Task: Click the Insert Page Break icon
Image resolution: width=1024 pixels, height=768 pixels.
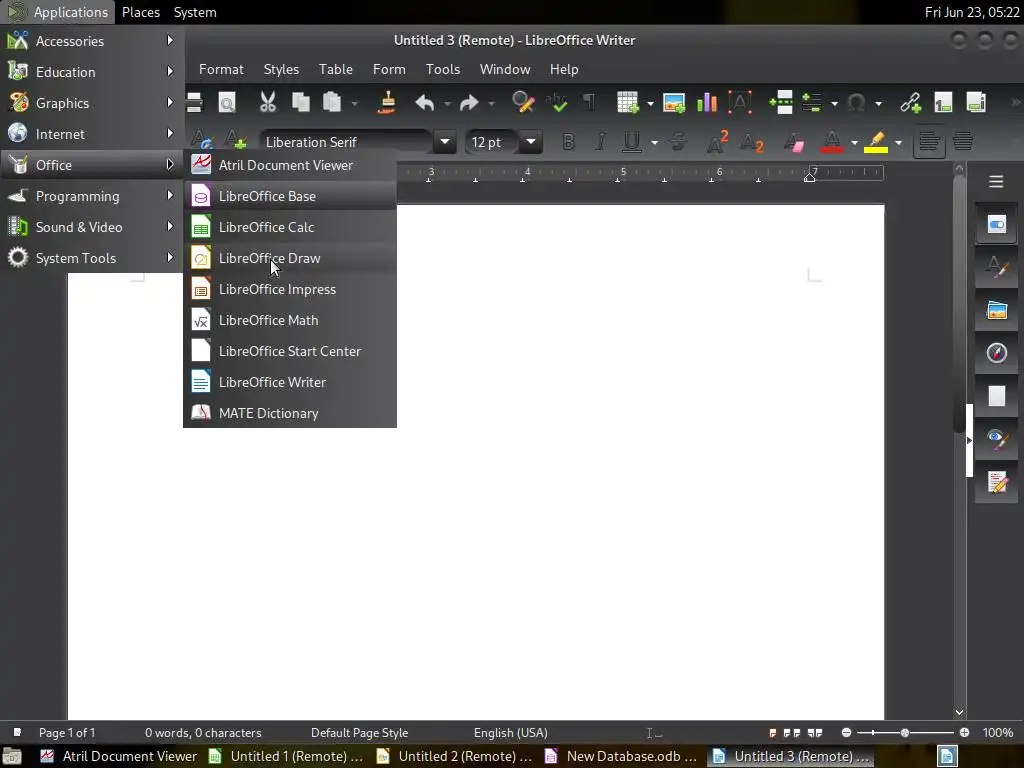Action: 781,103
